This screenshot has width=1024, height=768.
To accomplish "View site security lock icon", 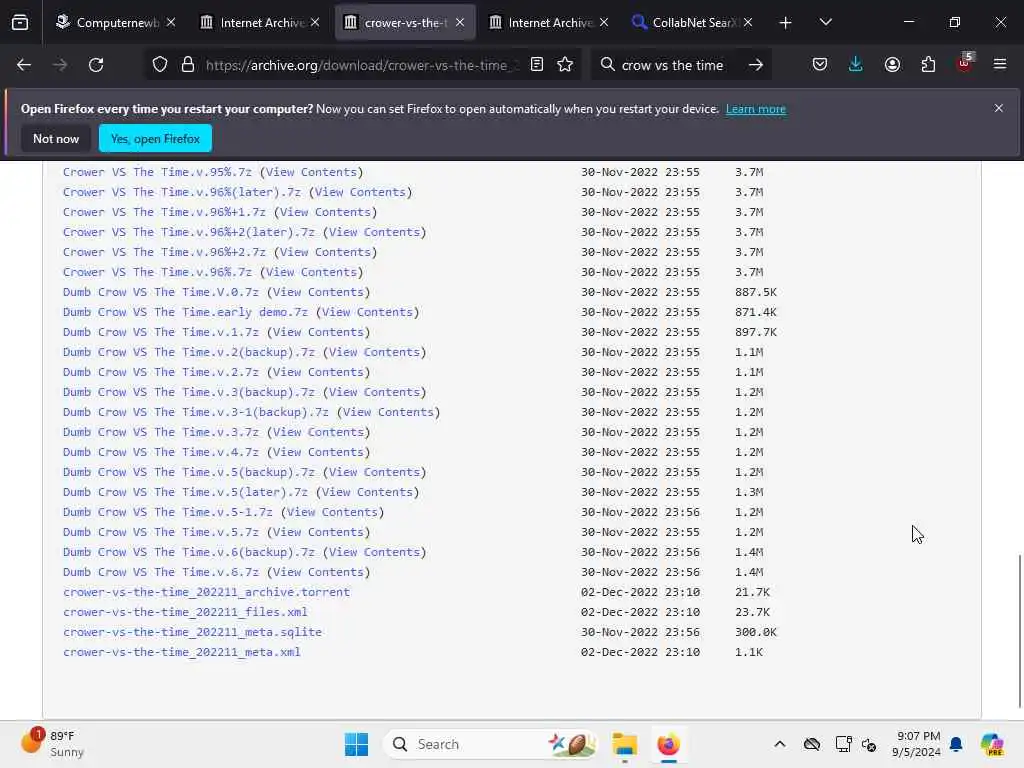I will (x=188, y=65).
